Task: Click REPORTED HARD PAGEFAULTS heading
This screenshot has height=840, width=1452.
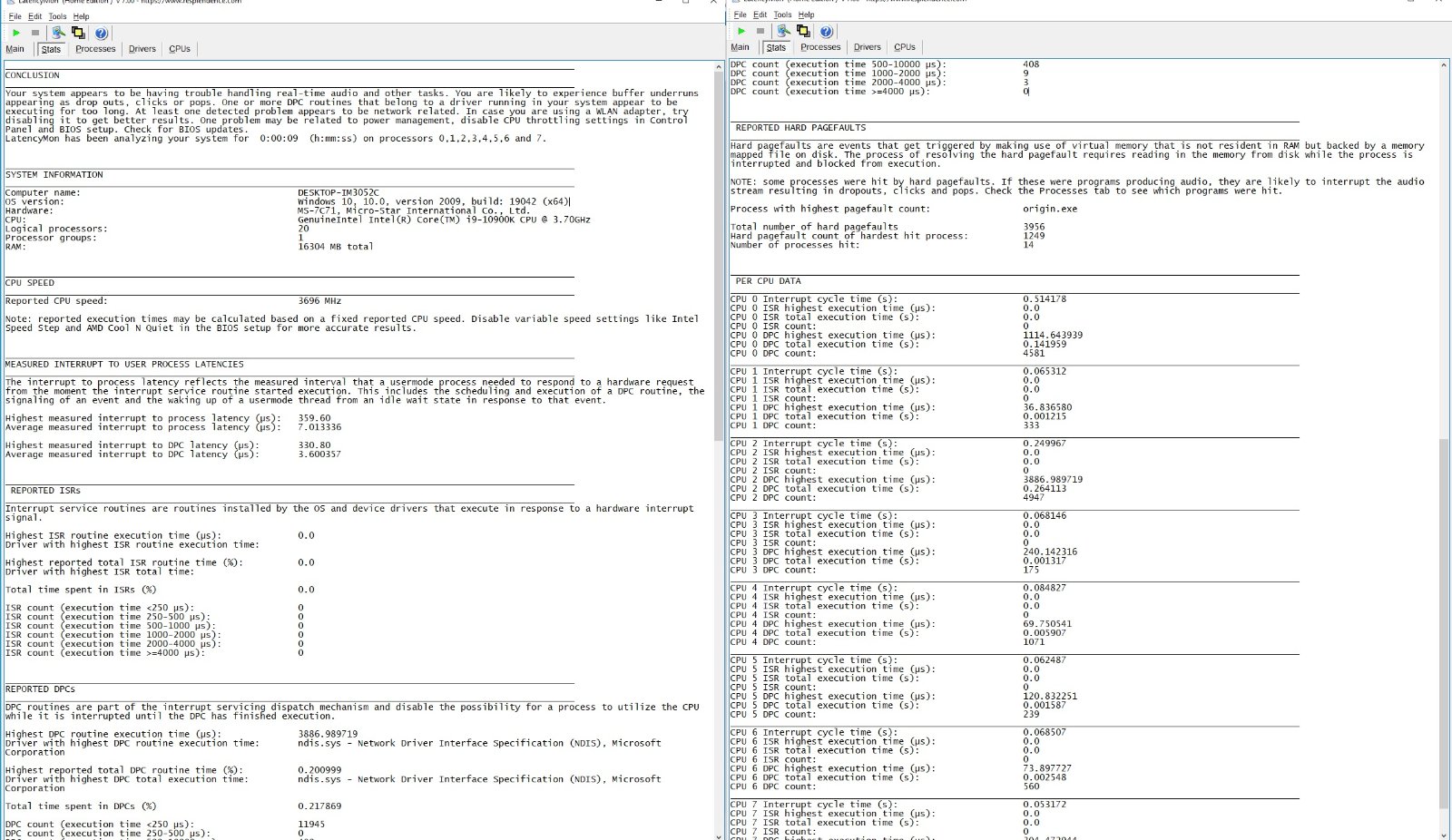Action: coord(800,128)
